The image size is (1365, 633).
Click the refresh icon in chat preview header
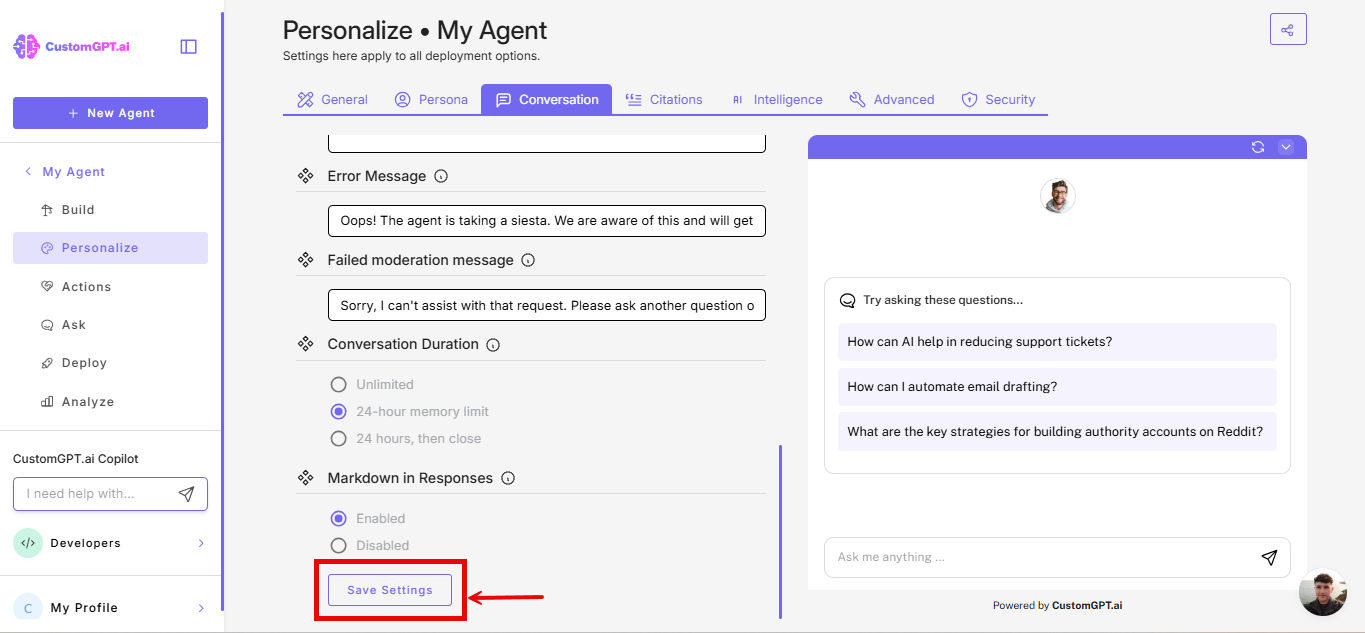1258,147
